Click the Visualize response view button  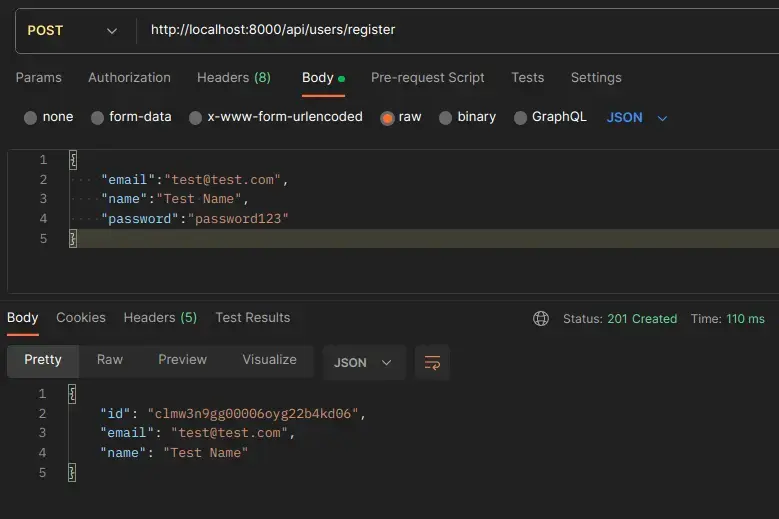269,360
